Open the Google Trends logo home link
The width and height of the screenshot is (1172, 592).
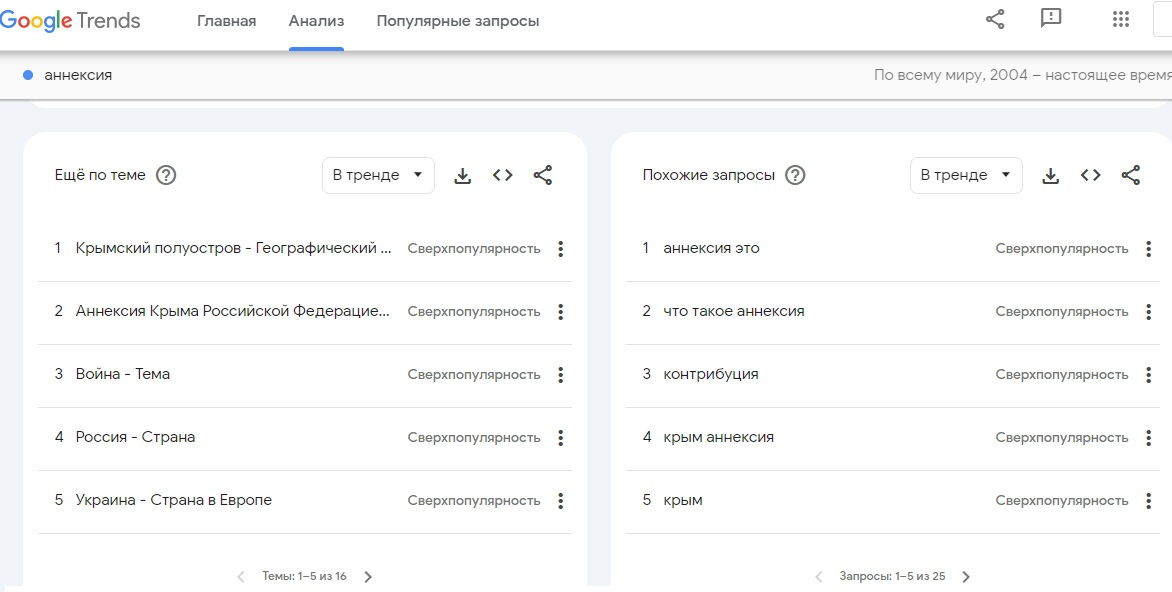click(70, 21)
